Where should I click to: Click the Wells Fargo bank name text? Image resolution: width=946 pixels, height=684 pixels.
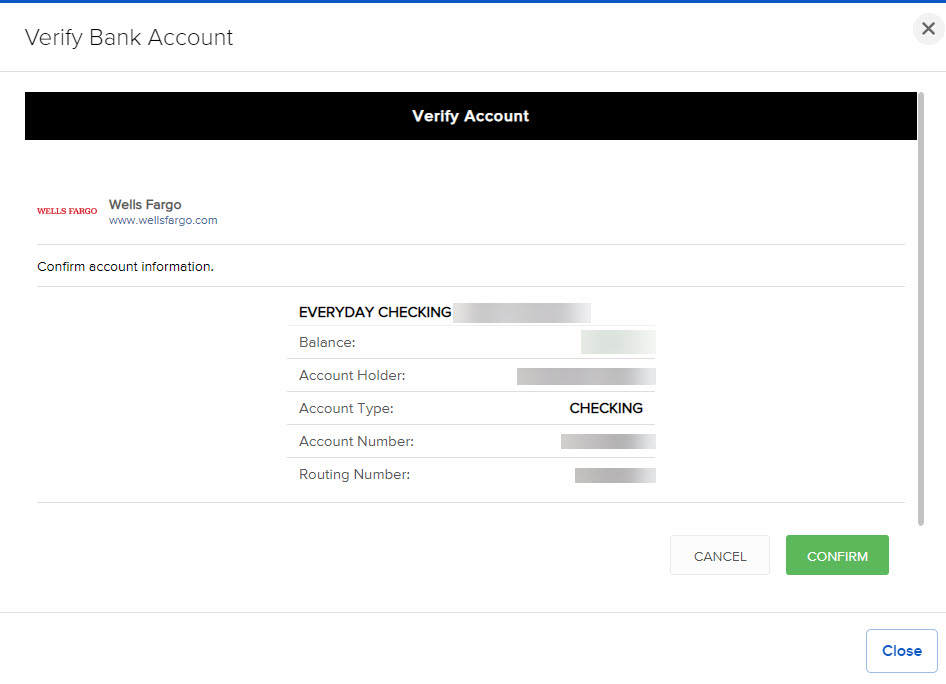pyautogui.click(x=145, y=204)
